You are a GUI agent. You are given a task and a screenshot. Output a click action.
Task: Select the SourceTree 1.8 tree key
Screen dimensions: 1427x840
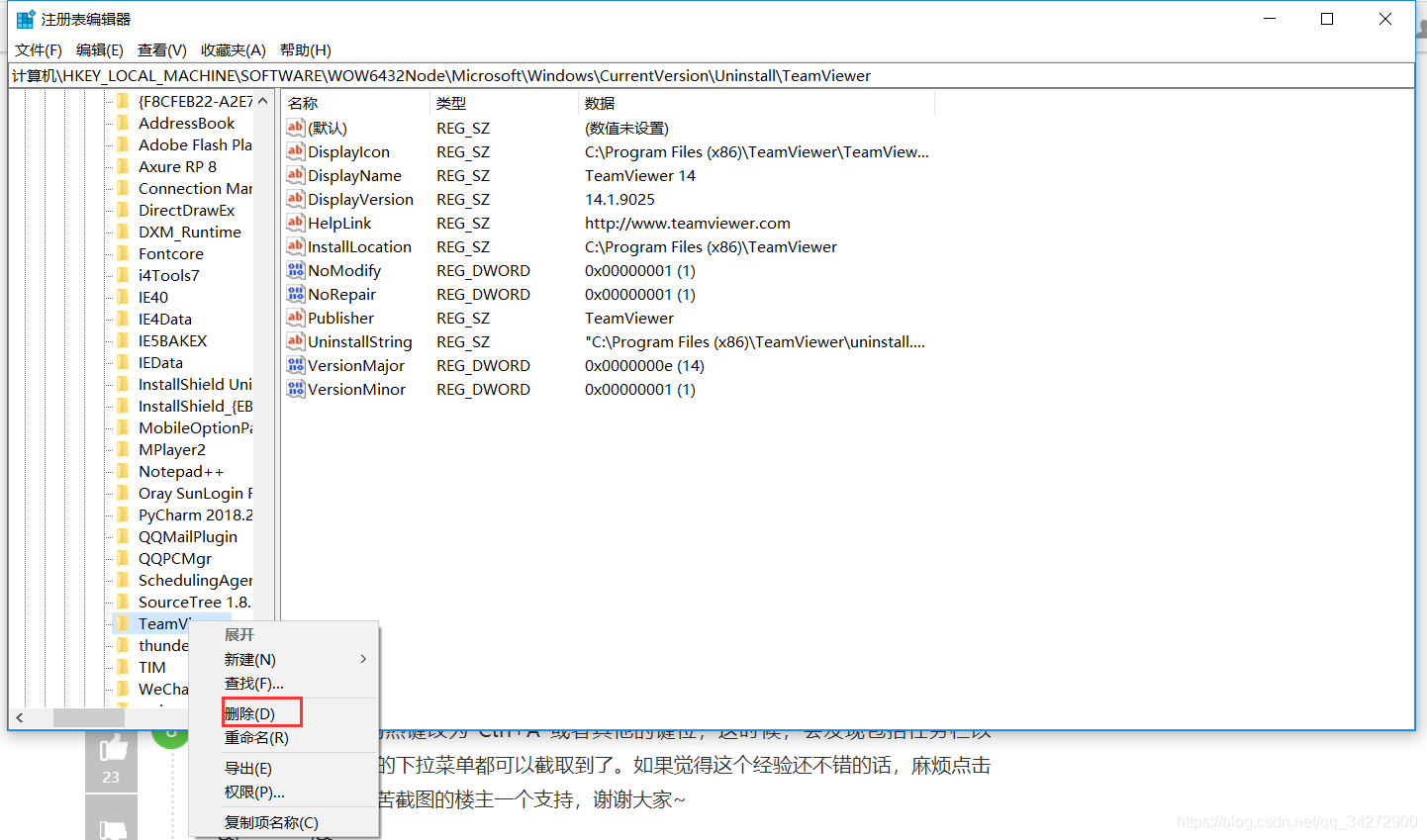coord(194,602)
